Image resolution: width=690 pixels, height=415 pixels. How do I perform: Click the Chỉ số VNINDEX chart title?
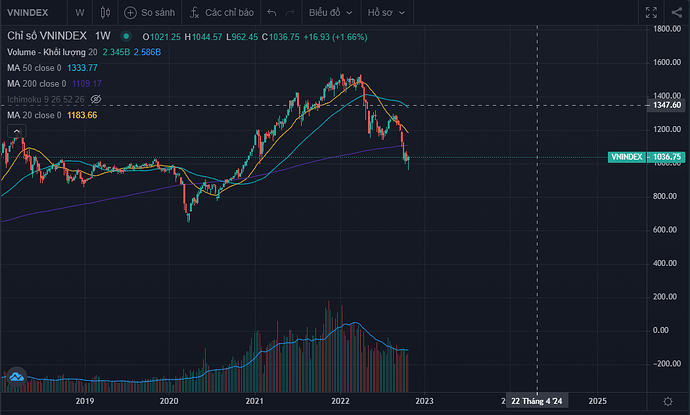pyautogui.click(x=47, y=36)
